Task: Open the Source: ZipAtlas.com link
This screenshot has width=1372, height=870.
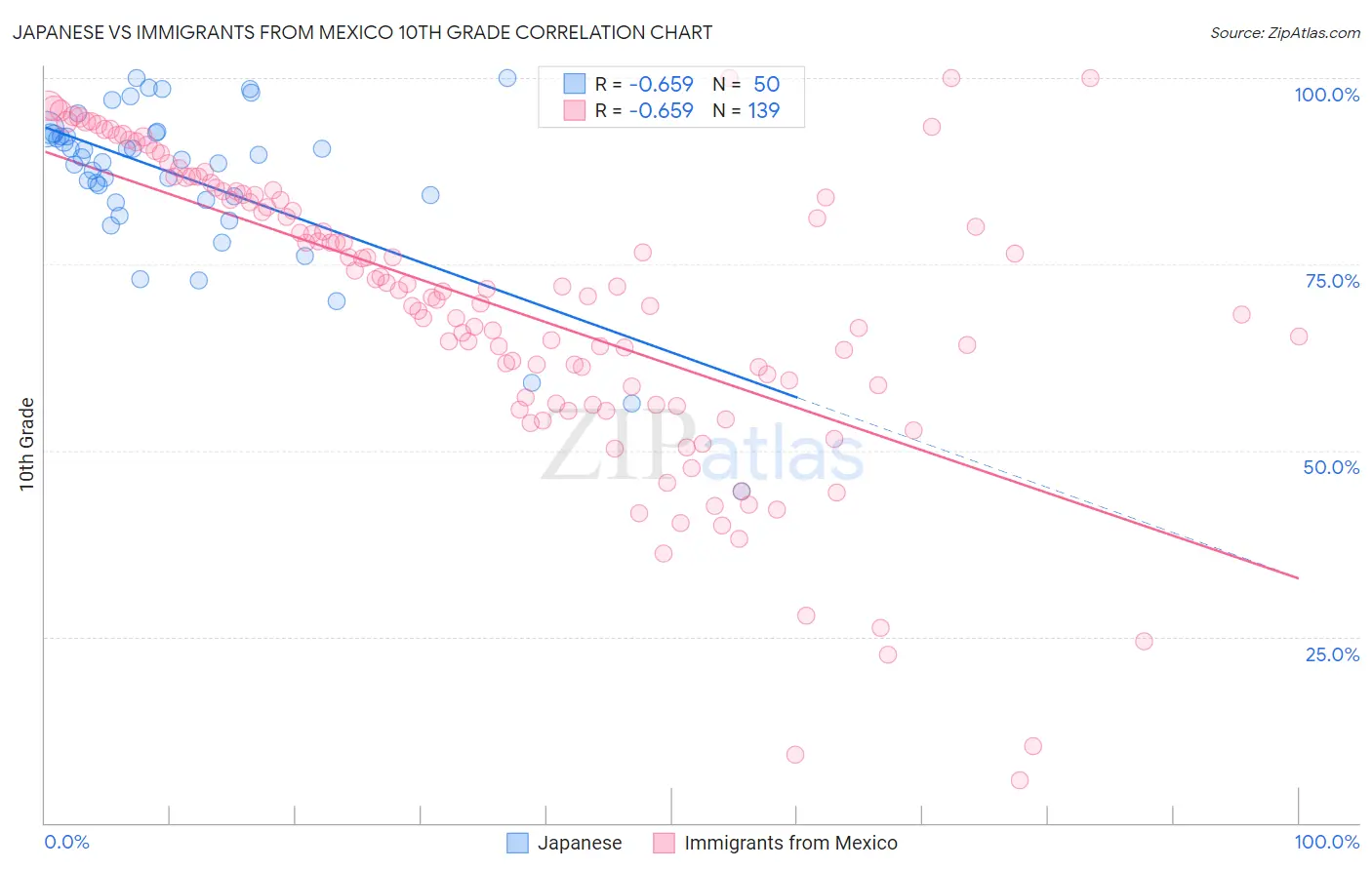Action: click(x=1285, y=32)
